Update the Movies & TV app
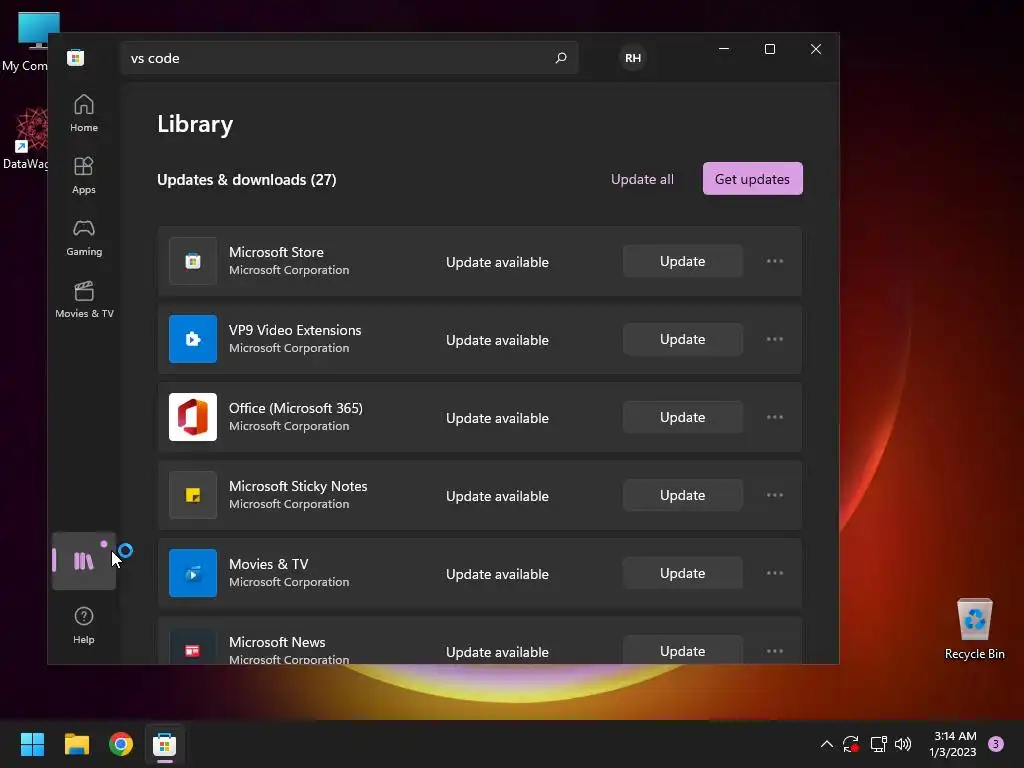1024x768 pixels. [x=682, y=573]
